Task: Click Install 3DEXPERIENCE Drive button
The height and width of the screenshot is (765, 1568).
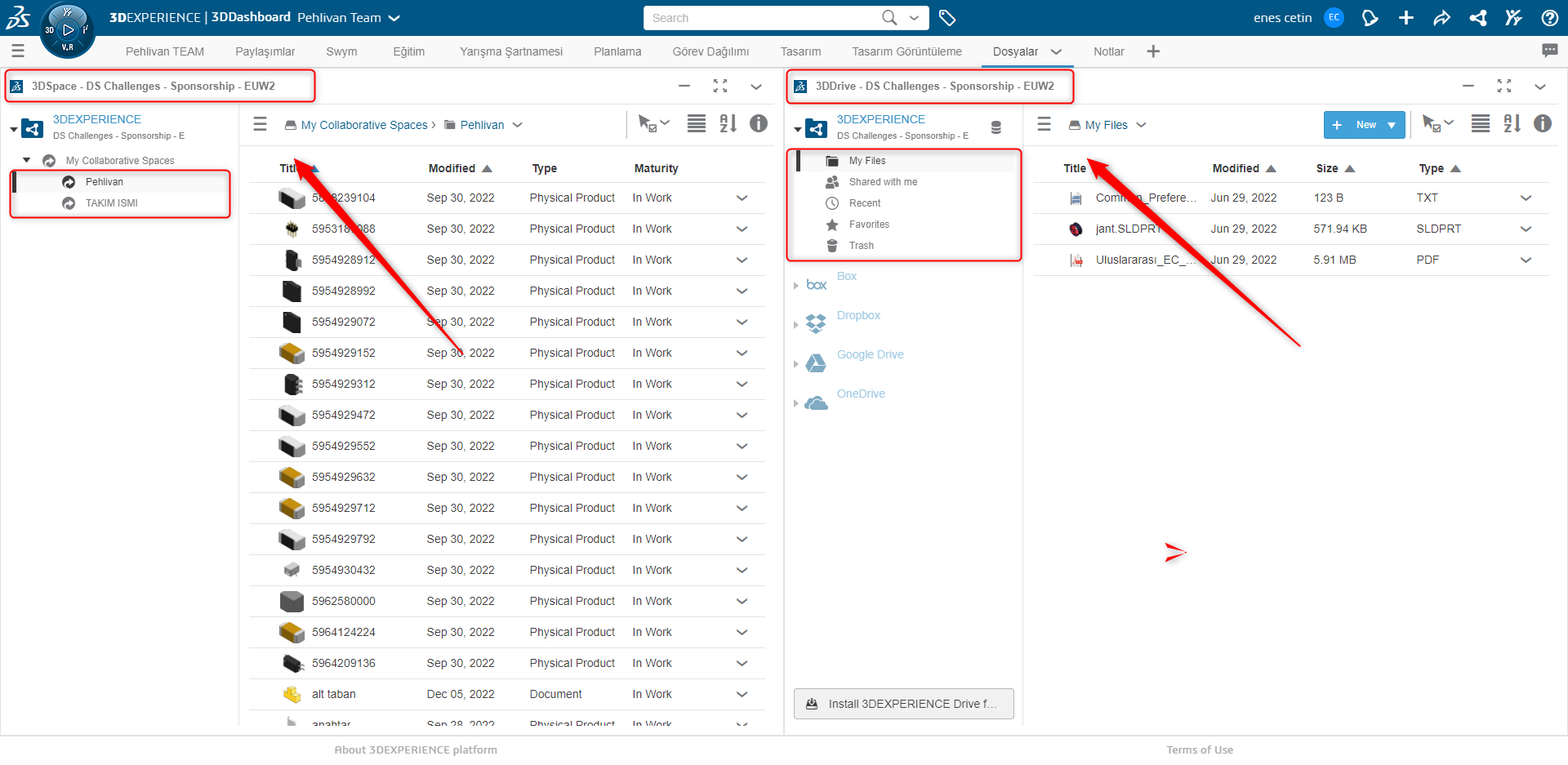Action: point(904,704)
